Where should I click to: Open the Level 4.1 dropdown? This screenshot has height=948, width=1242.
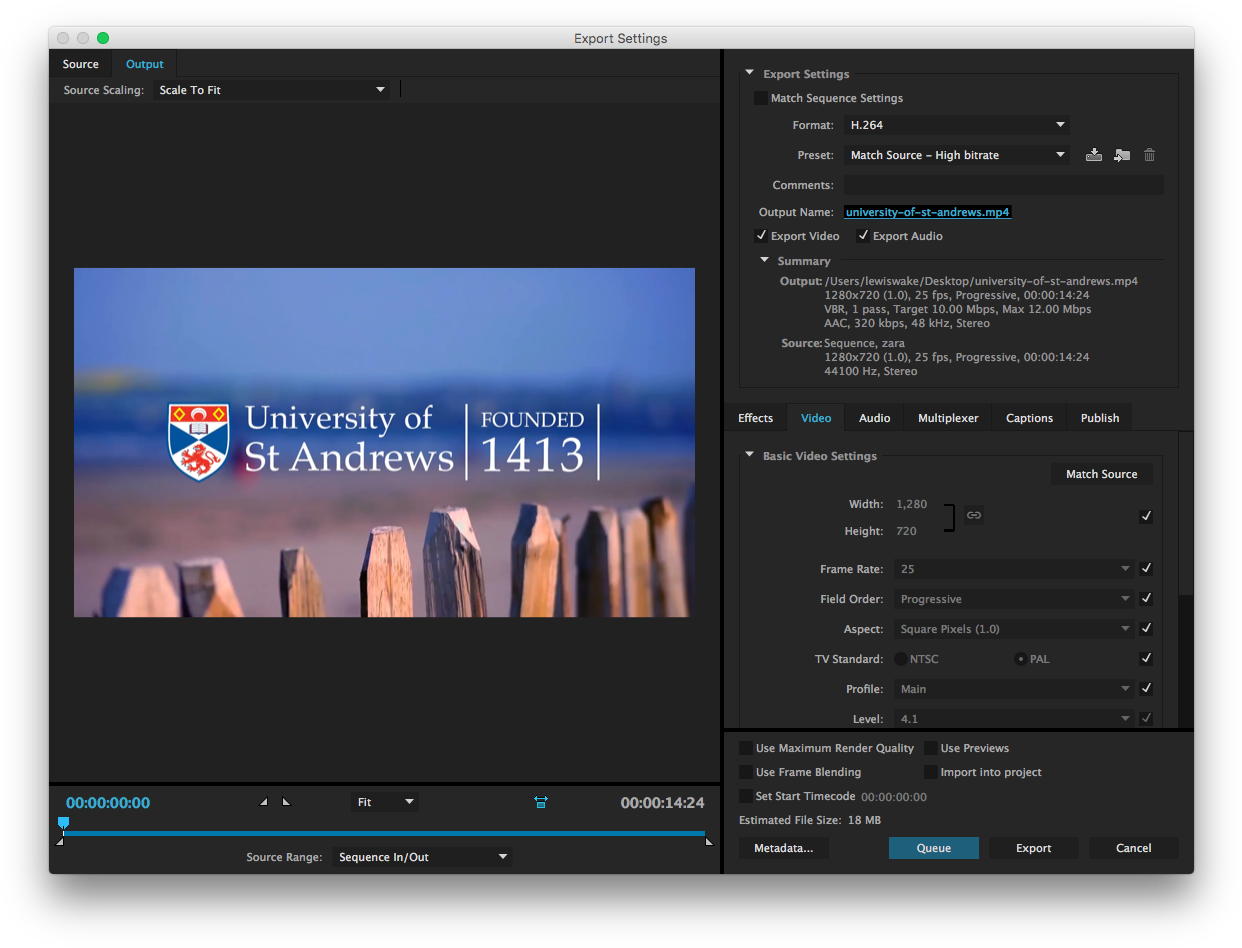[x=1014, y=718]
